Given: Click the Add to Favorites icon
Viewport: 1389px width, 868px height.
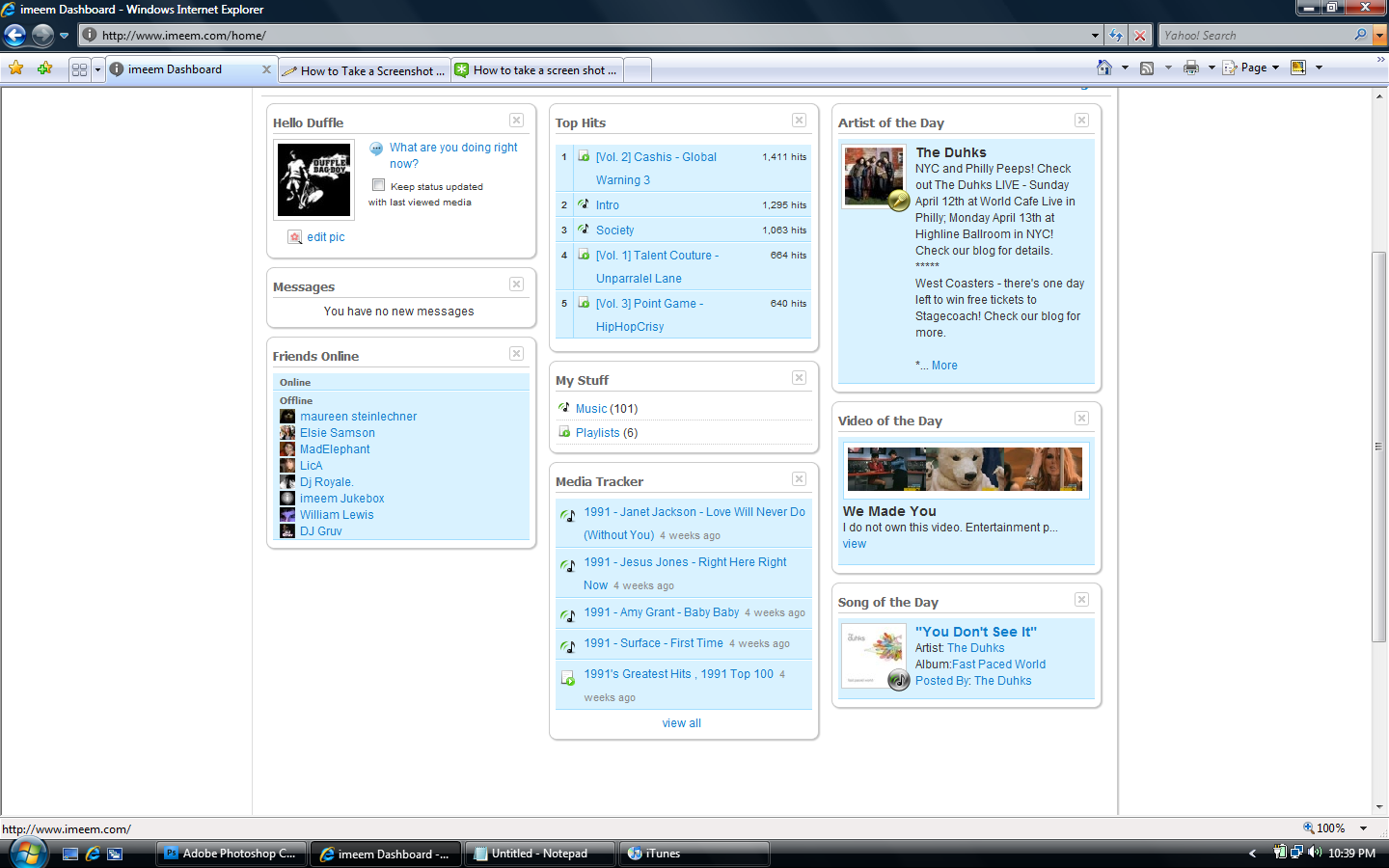Looking at the screenshot, I should [44, 68].
